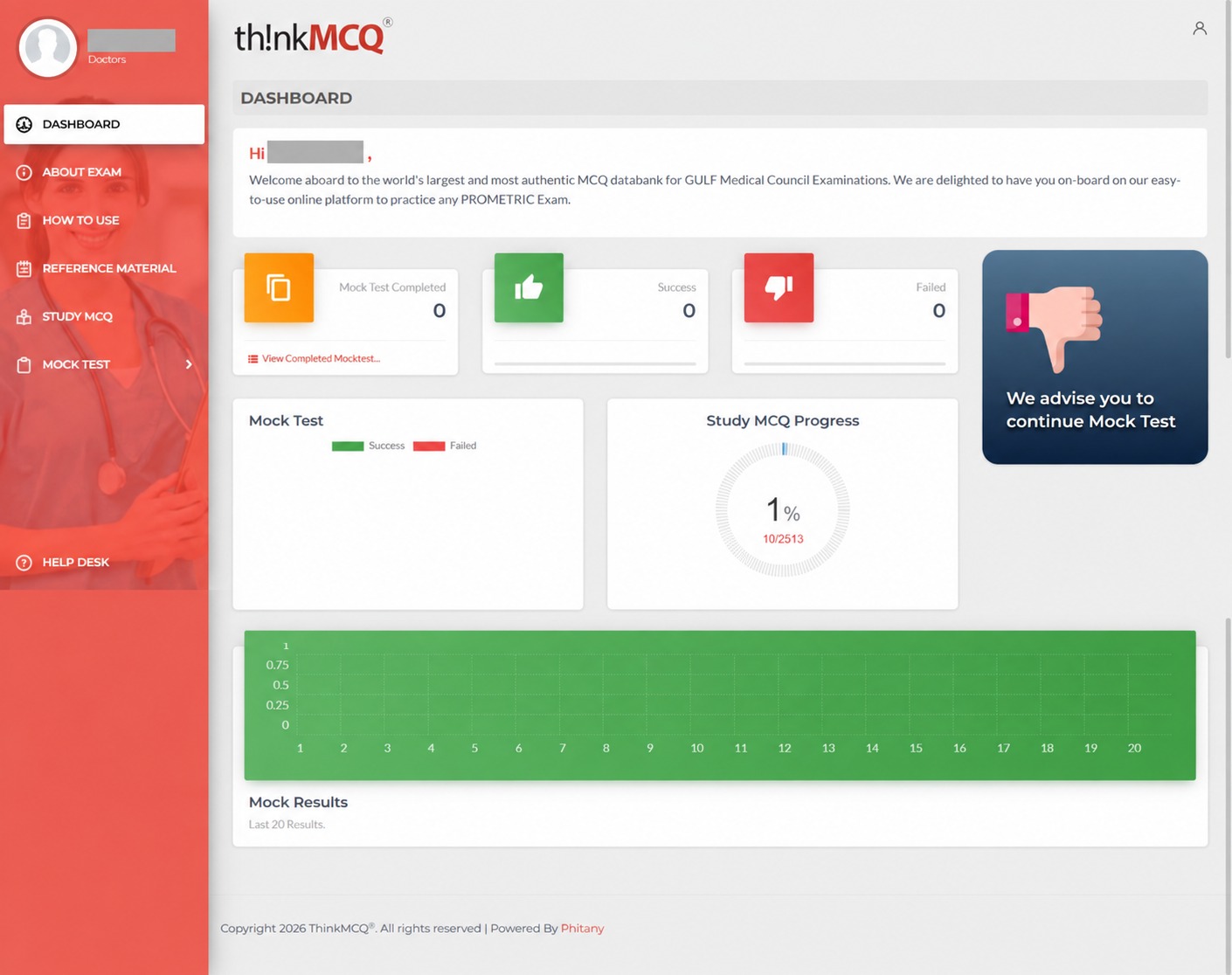This screenshot has width=1232, height=975.
Task: Click View Completed Mocktest link
Action: (321, 358)
